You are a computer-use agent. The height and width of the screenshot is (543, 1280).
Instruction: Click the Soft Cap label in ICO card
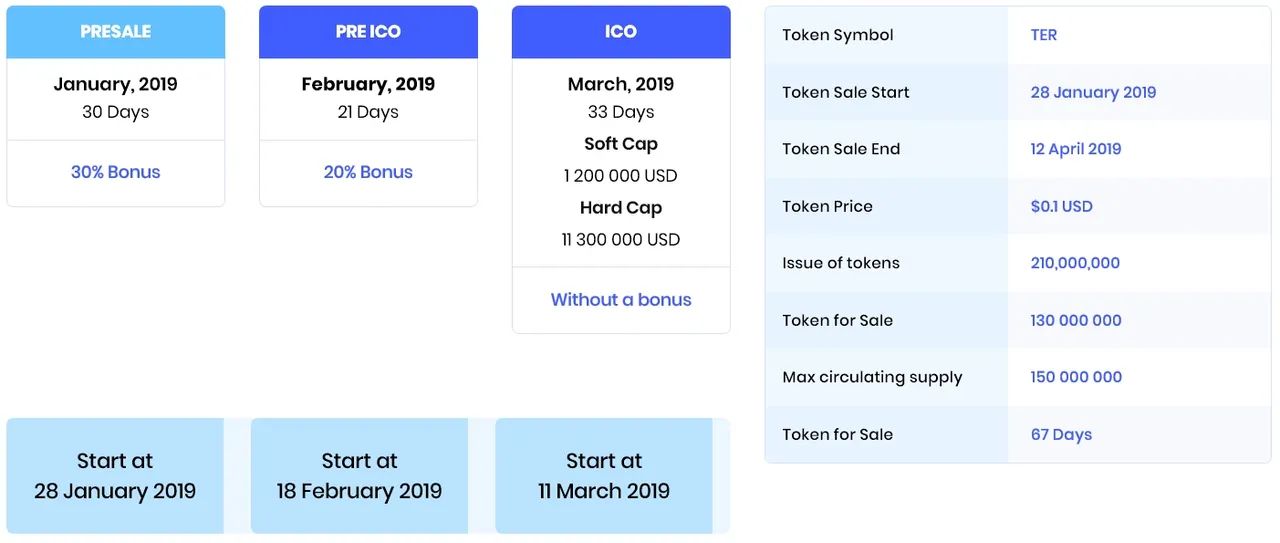coord(621,144)
